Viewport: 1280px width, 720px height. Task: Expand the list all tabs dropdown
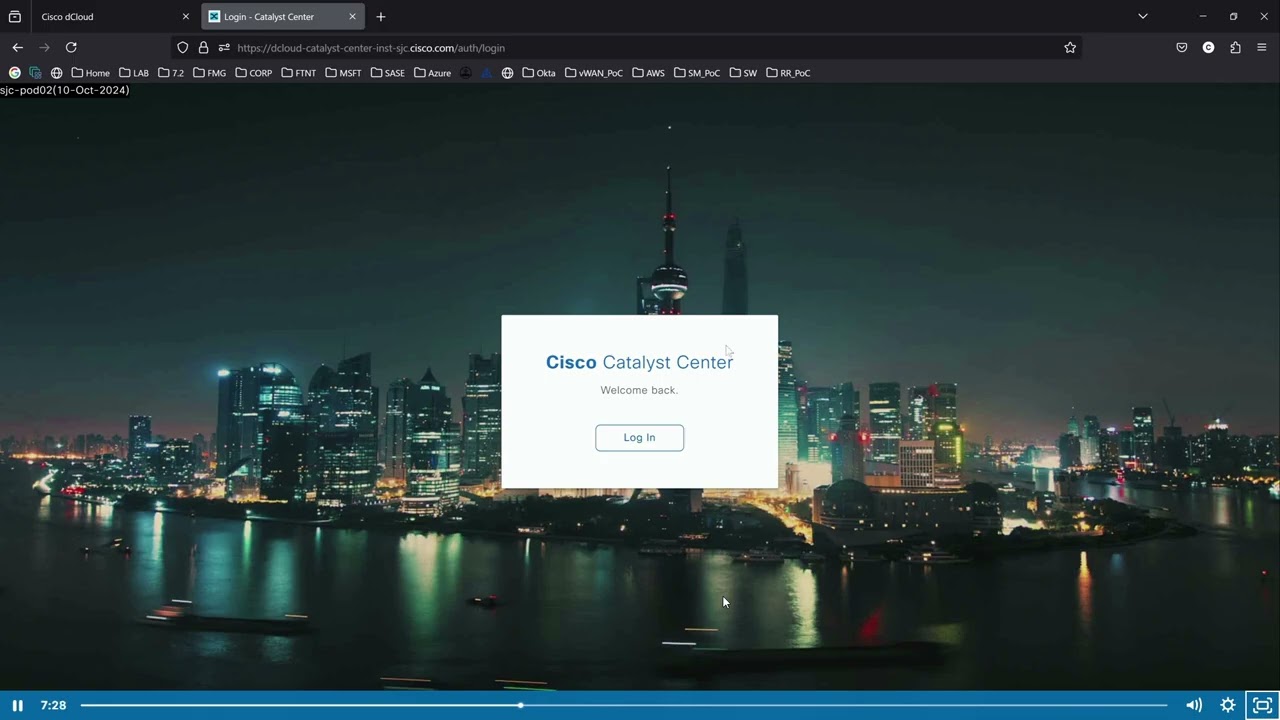click(x=1143, y=16)
